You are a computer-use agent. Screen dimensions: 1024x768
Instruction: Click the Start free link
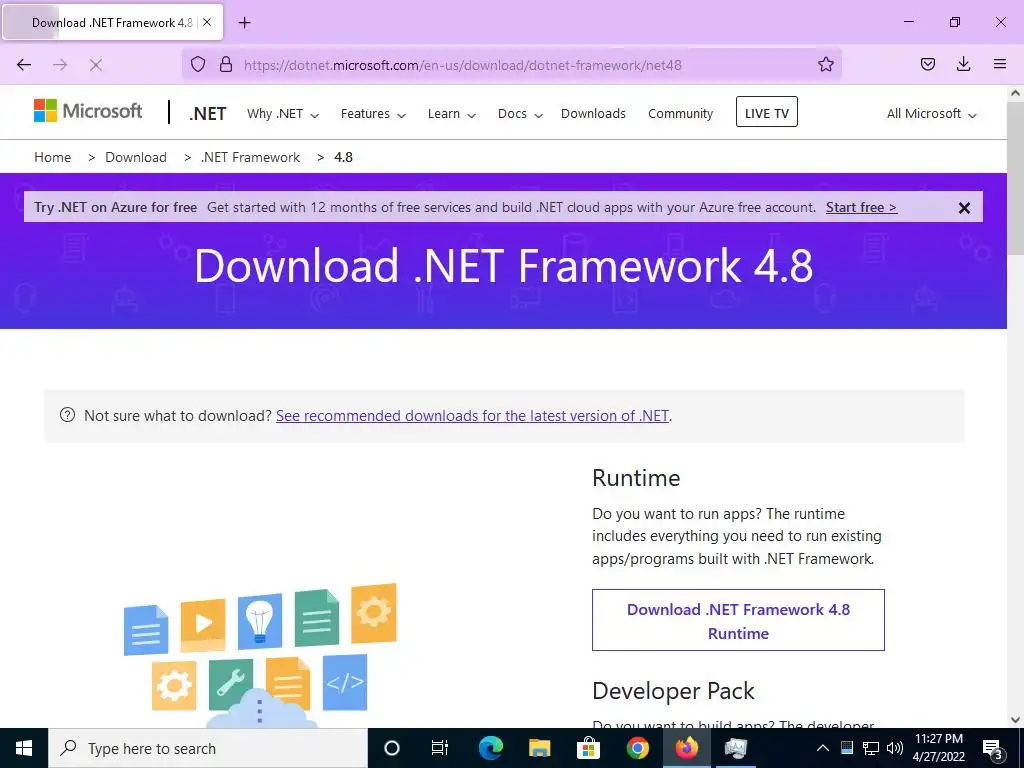(861, 208)
